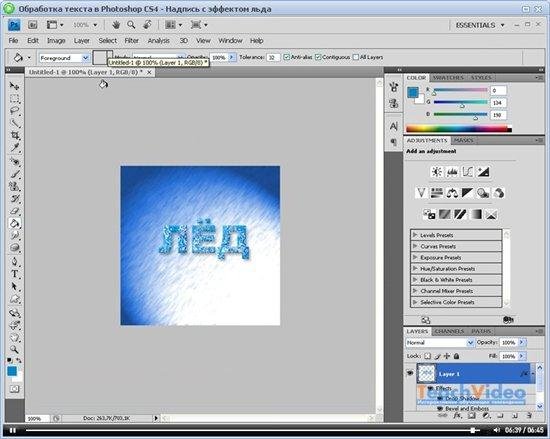Select the Horizontal Type tool
Image resolution: width=550 pixels, height=439 pixels.
(x=14, y=274)
